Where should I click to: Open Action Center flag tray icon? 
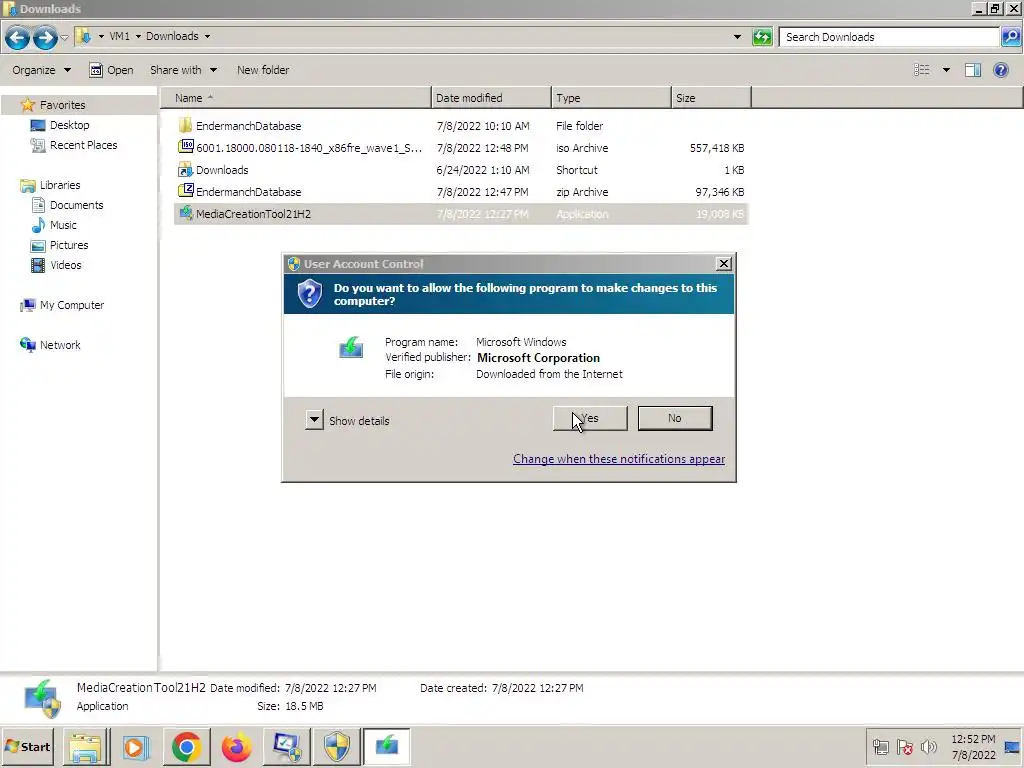click(904, 747)
